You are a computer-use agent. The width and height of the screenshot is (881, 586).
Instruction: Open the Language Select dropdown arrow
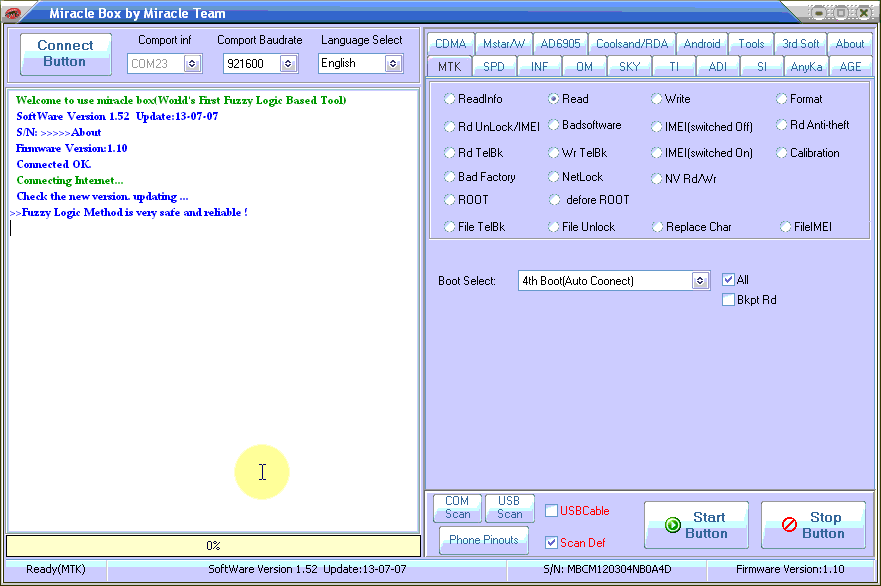click(x=393, y=63)
